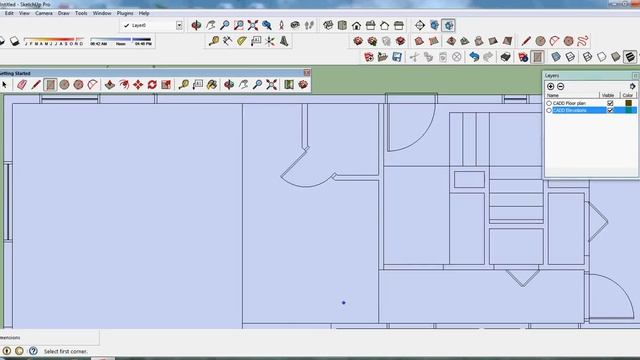Viewport: 640px width, 360px height.
Task: Set CADD Floor plan as active layer
Action: (x=549, y=103)
